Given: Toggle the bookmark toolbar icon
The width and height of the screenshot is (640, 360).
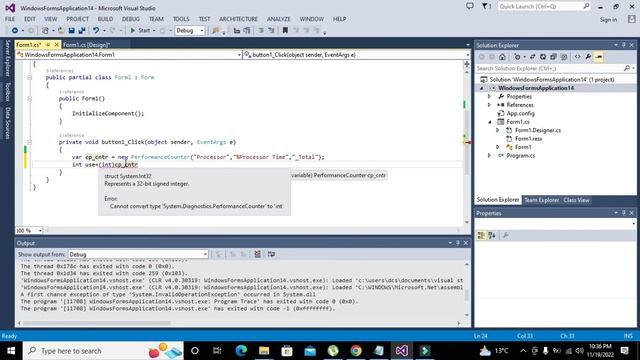Looking at the screenshot, I should (x=285, y=31).
